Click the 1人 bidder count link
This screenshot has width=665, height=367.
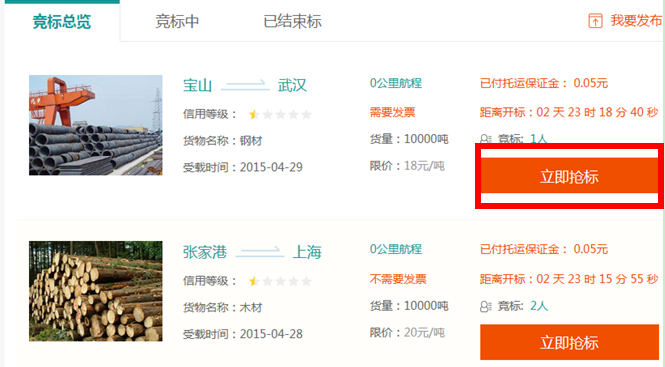(x=539, y=139)
